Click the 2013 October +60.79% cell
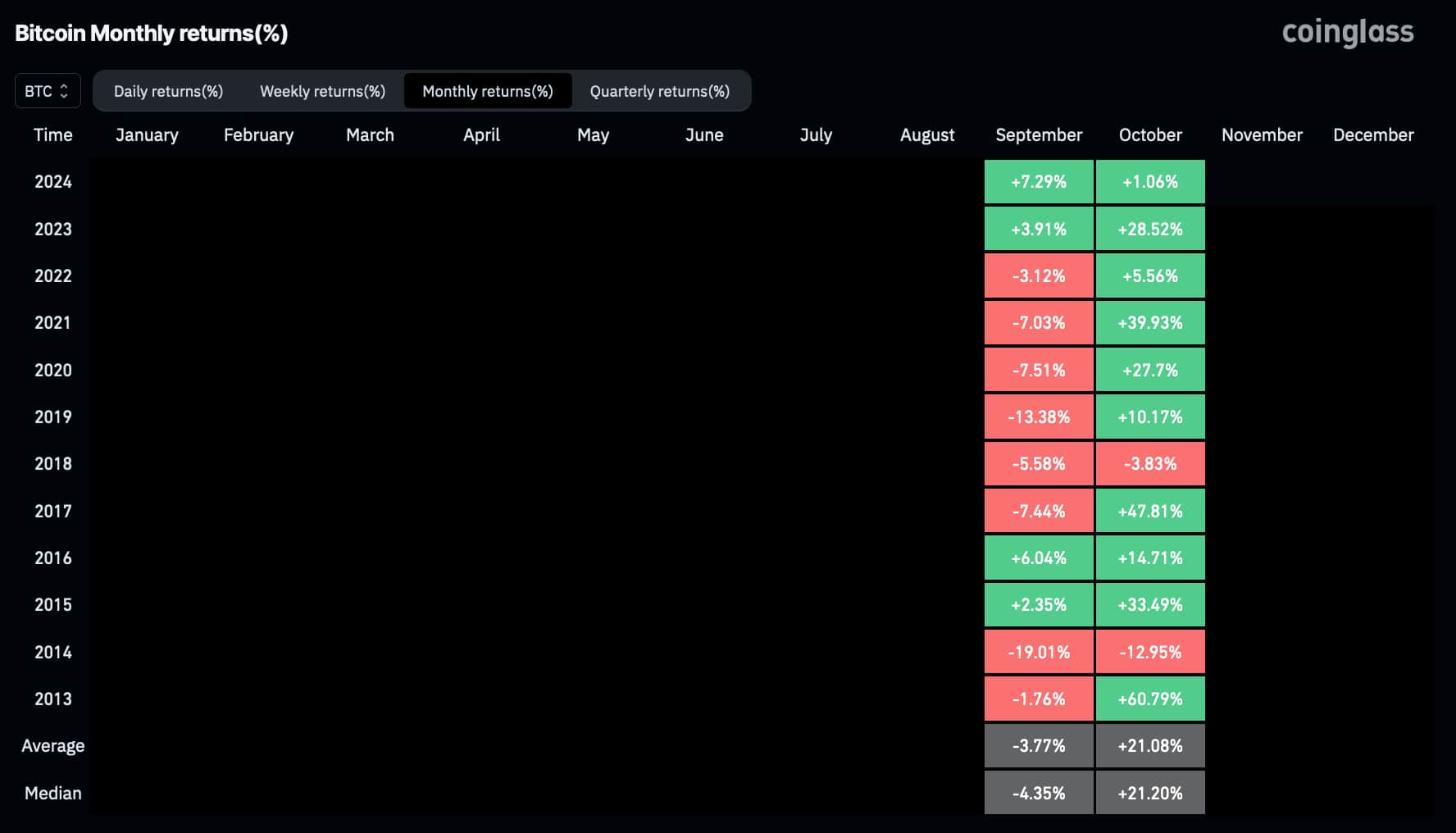The width and height of the screenshot is (1456, 833). [x=1150, y=699]
